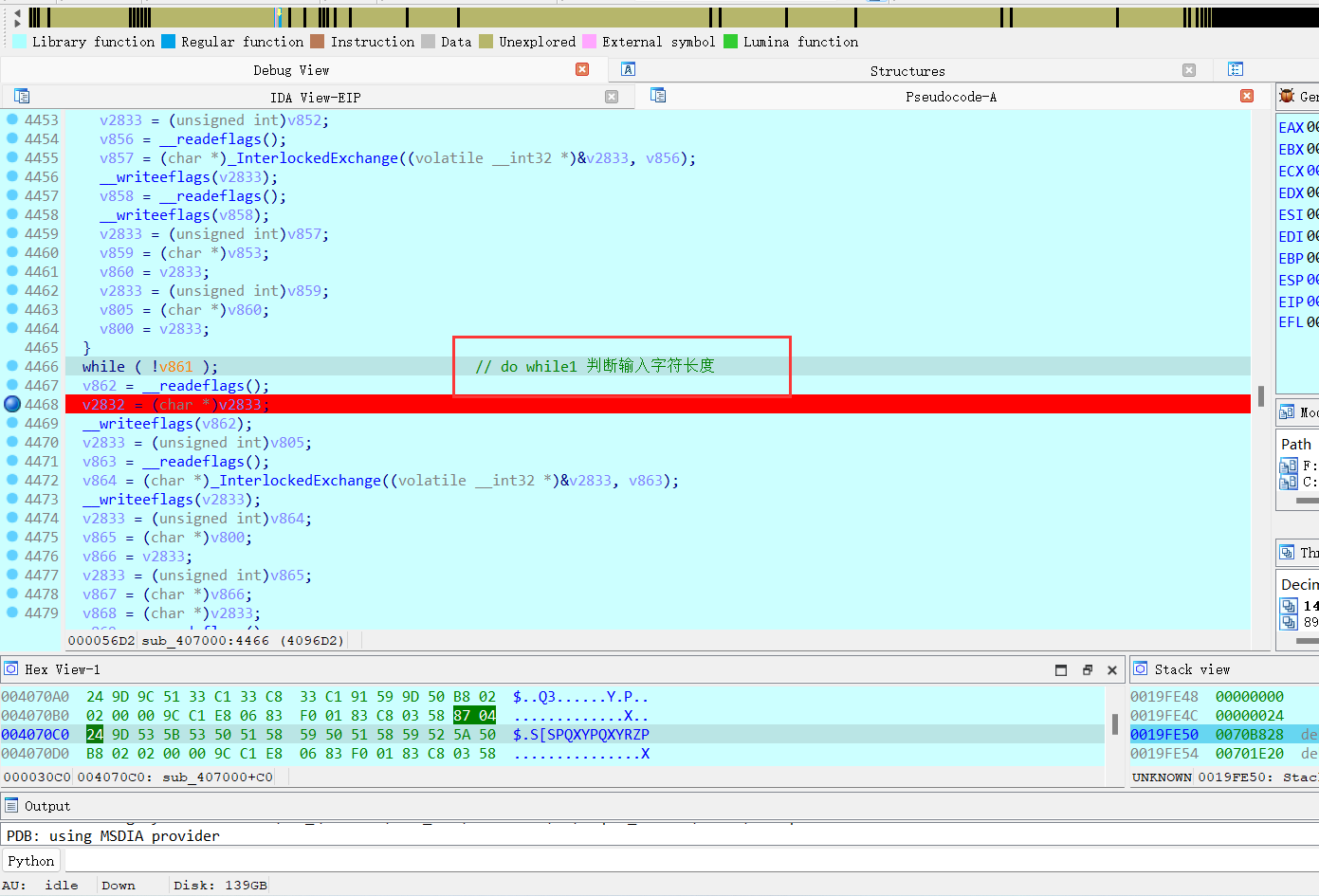Click the EIP marker on line 4468
The width and height of the screenshot is (1319, 896).
pyautogui.click(x=12, y=404)
